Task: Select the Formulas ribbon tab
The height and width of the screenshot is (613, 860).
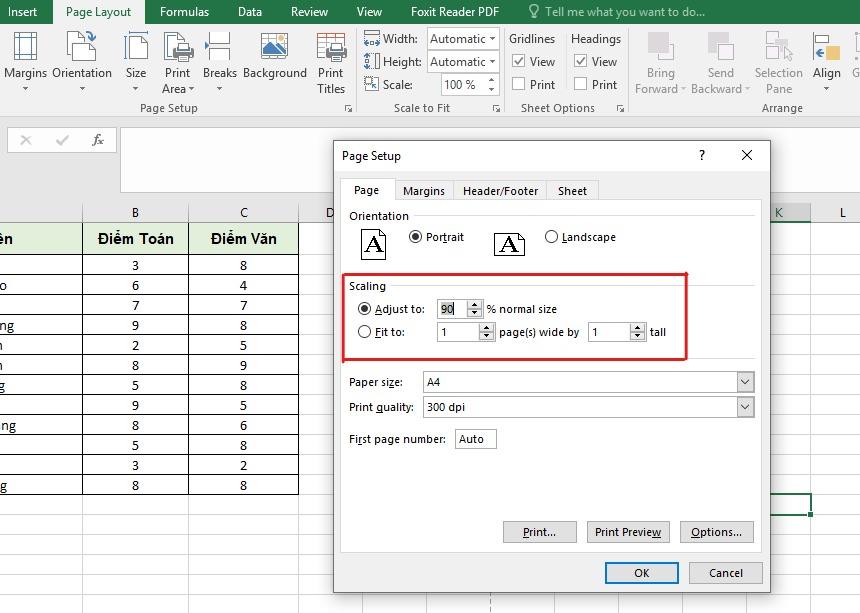Action: [184, 11]
